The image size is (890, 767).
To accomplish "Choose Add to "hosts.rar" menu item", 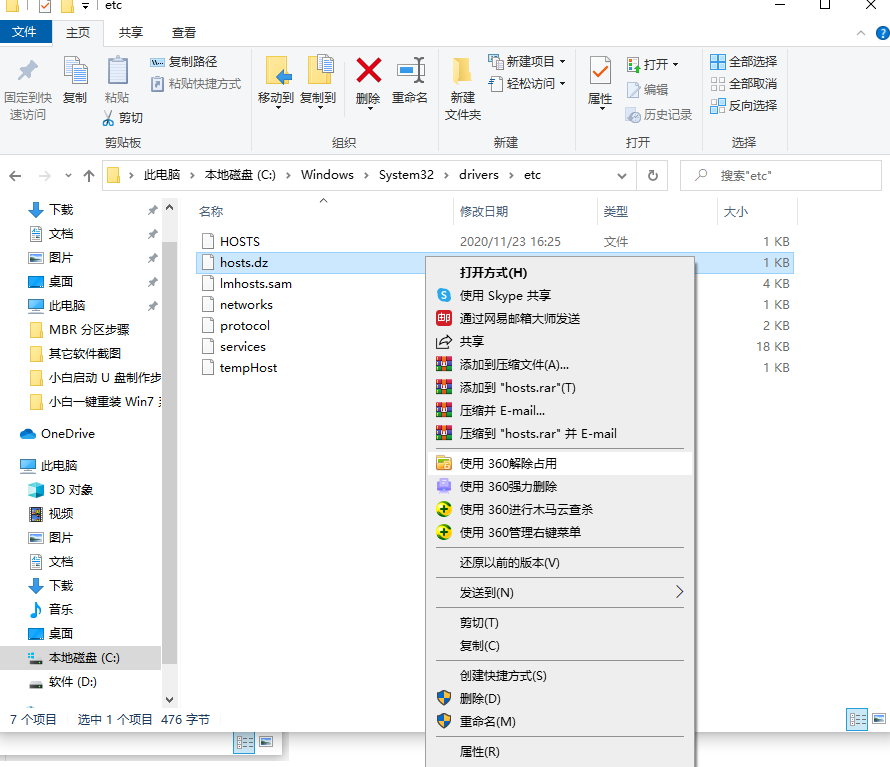I will (x=560, y=388).
